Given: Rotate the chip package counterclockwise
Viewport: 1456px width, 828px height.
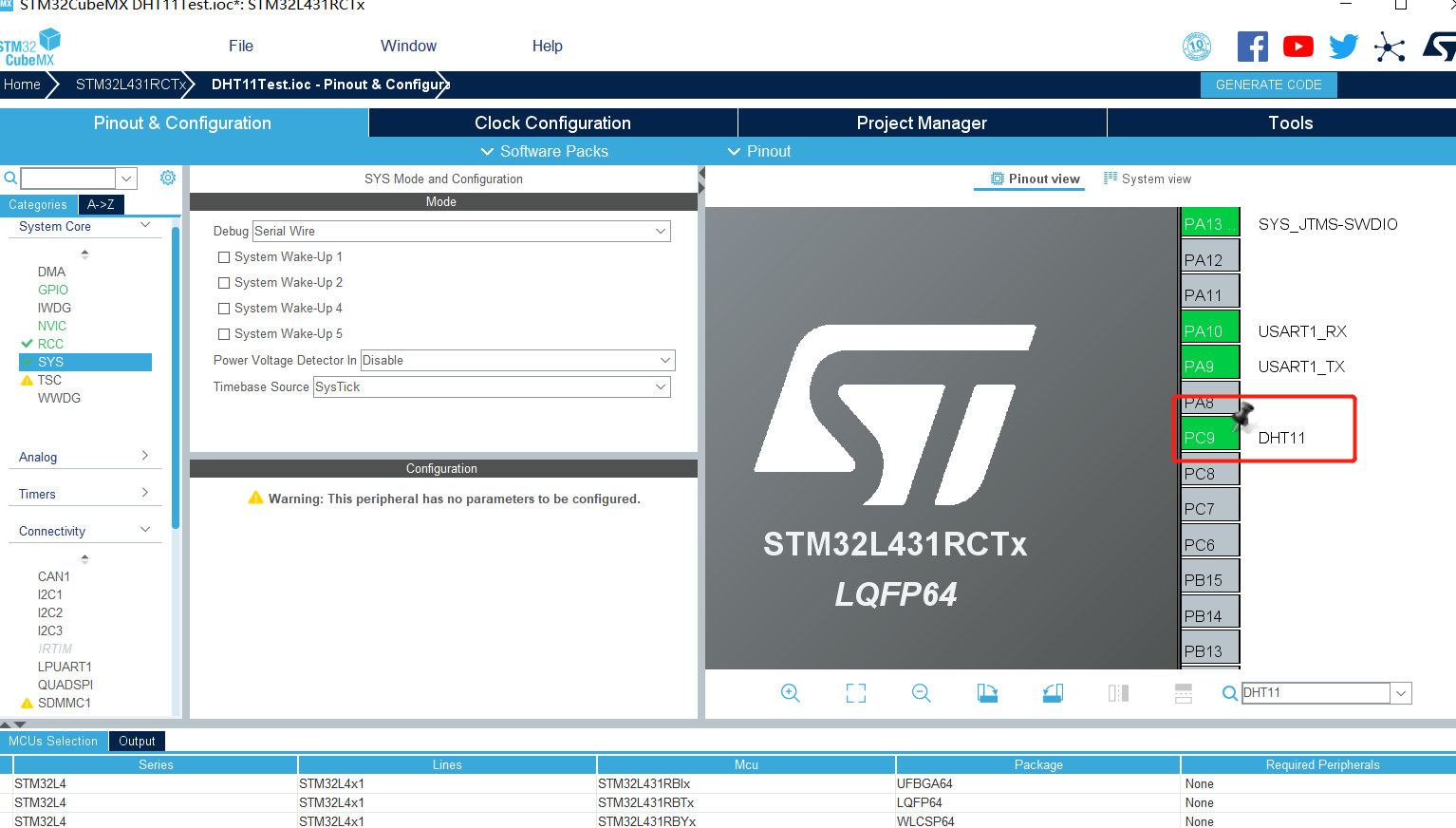Looking at the screenshot, I should [x=1053, y=693].
